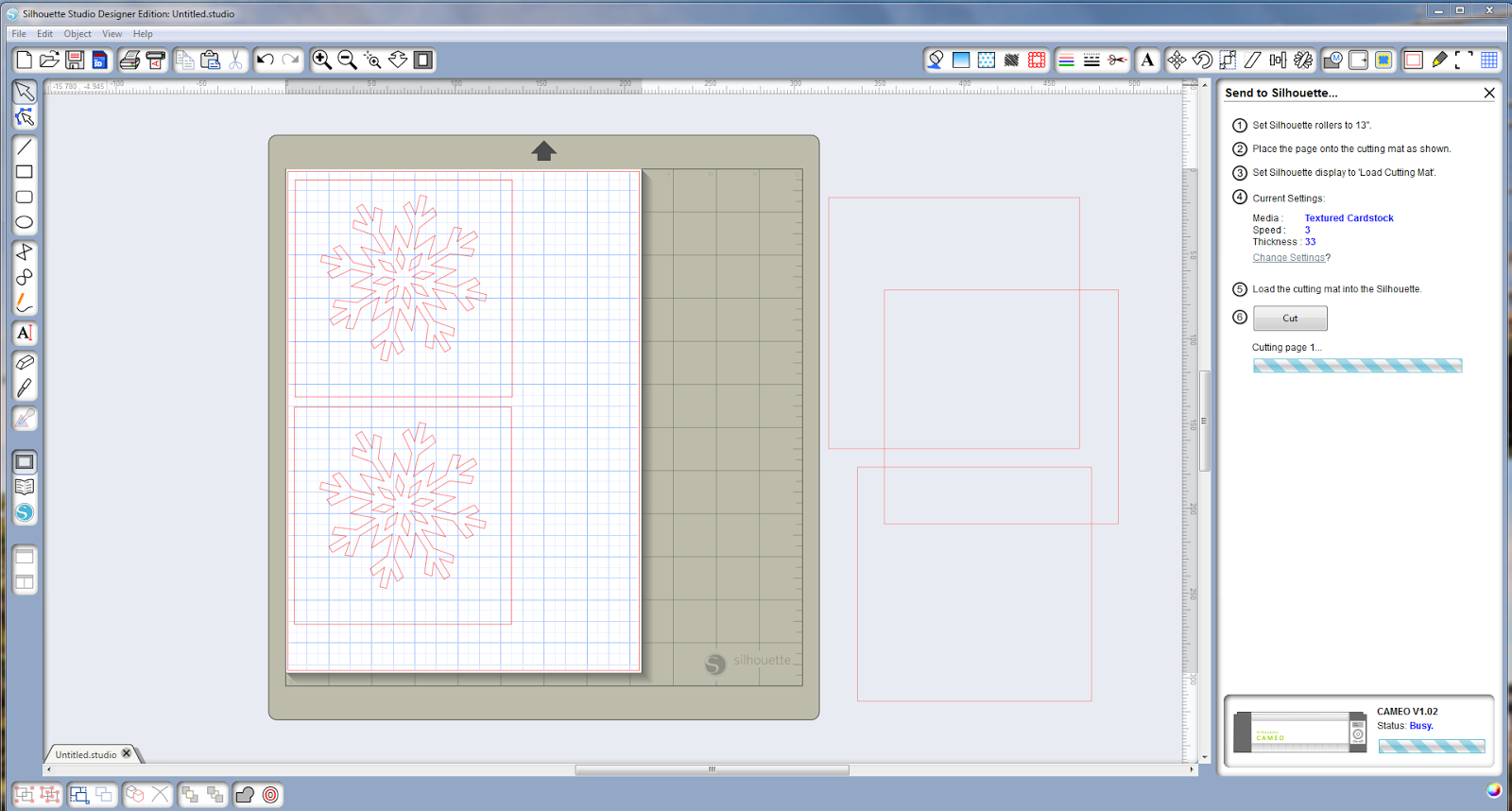Open the Line Color panel

click(x=1066, y=60)
